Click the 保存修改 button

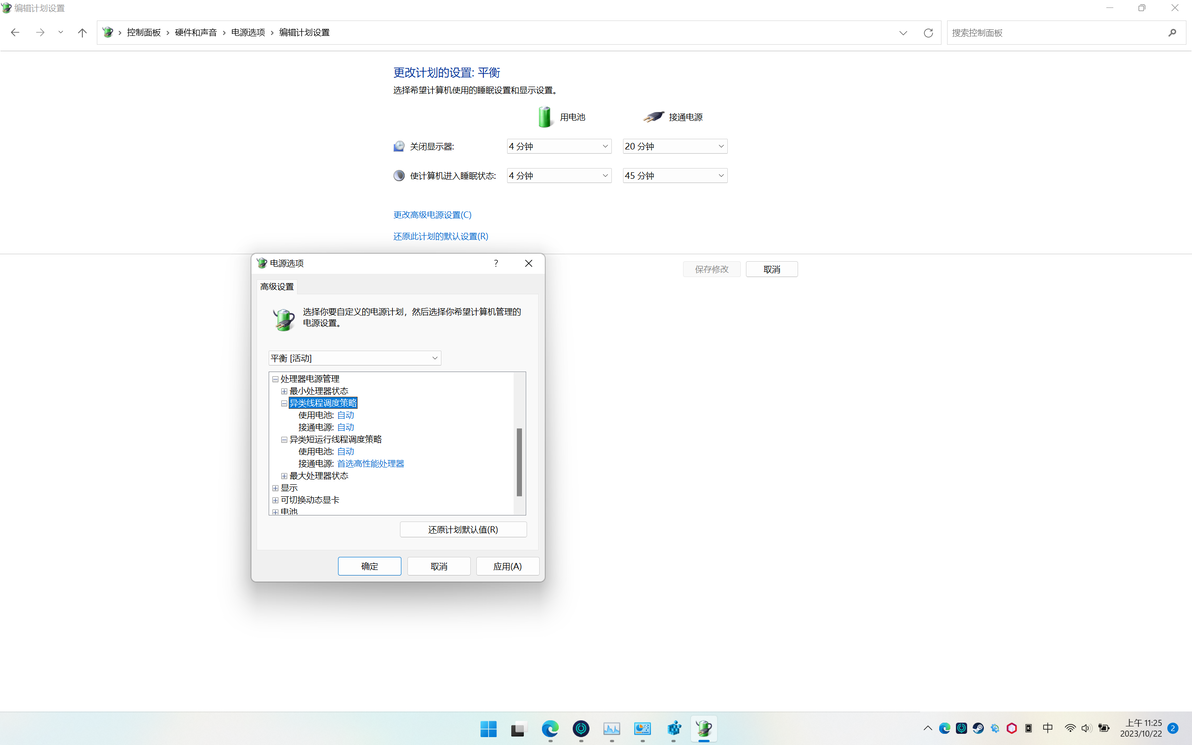coord(712,269)
